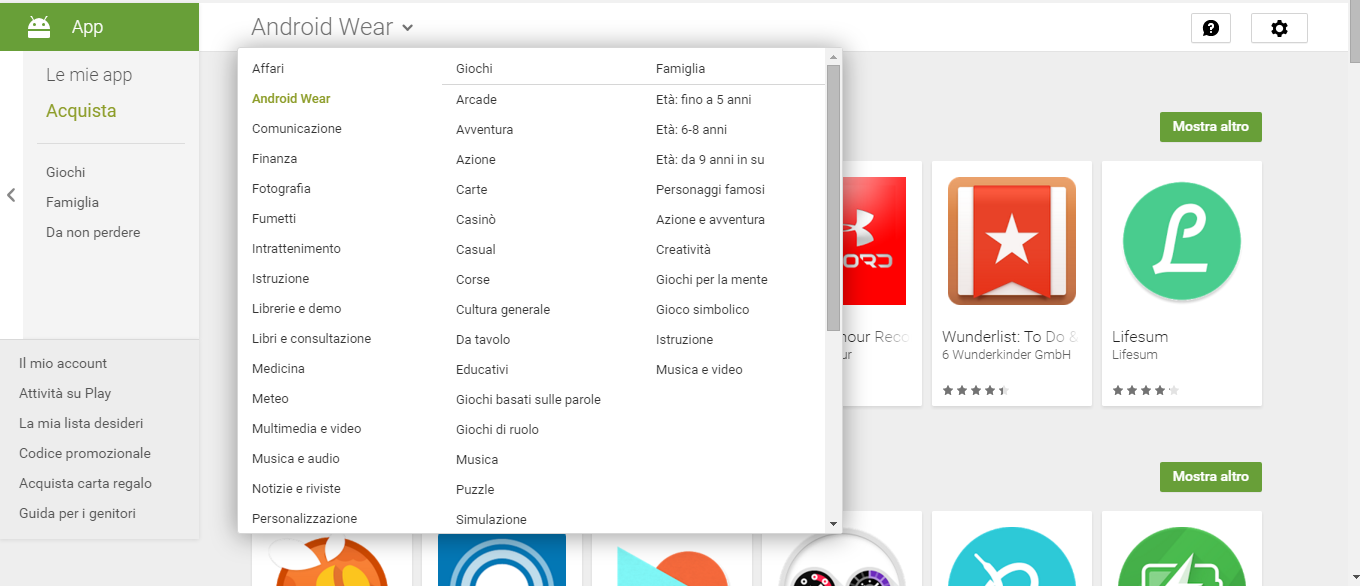Select Libri e consultazione category
This screenshot has height=586, width=1360.
(311, 339)
